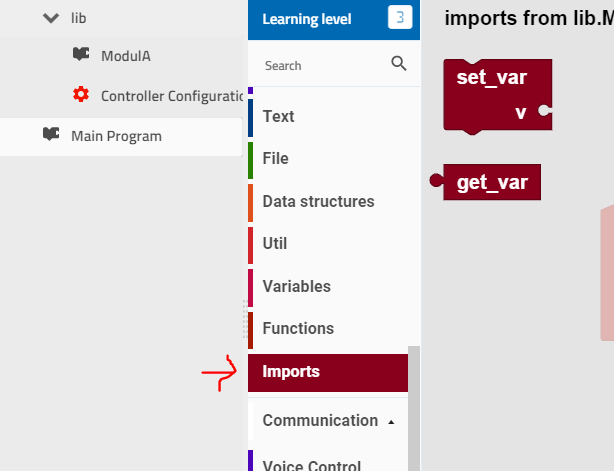Select the Data structures category
The image size is (614, 471).
pyautogui.click(x=334, y=202)
